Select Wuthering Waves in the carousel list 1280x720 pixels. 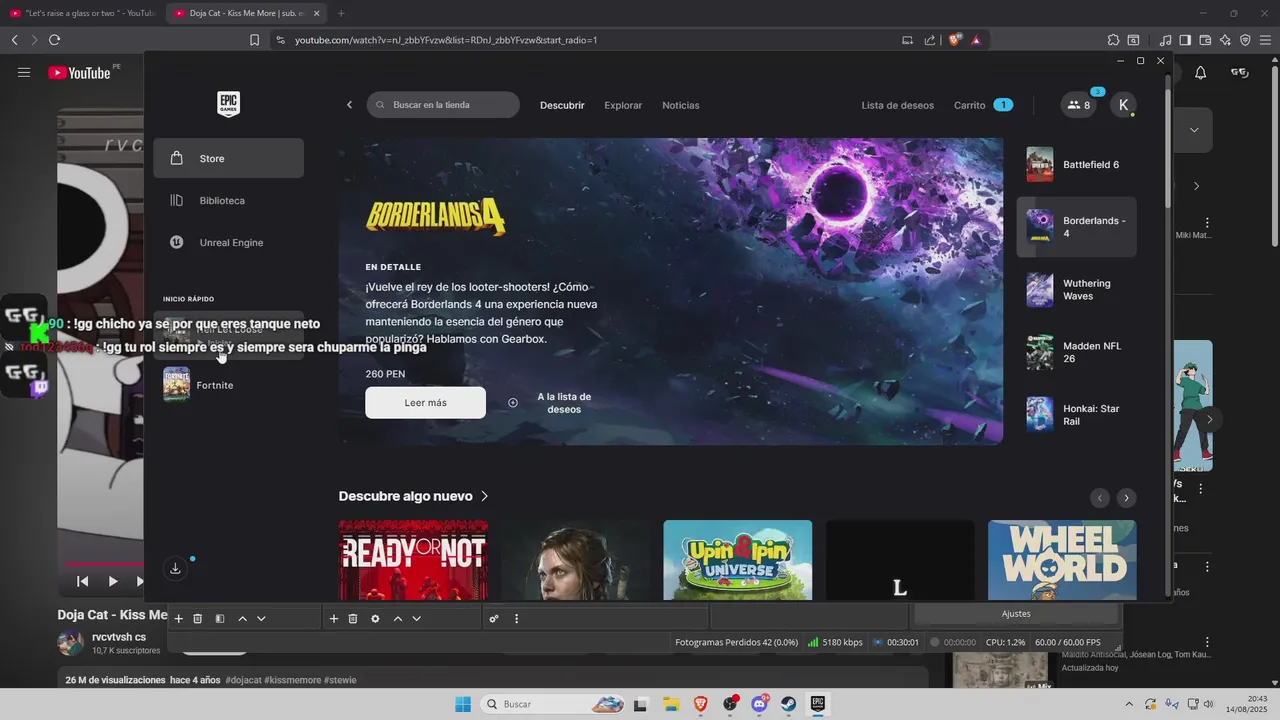click(x=1077, y=290)
